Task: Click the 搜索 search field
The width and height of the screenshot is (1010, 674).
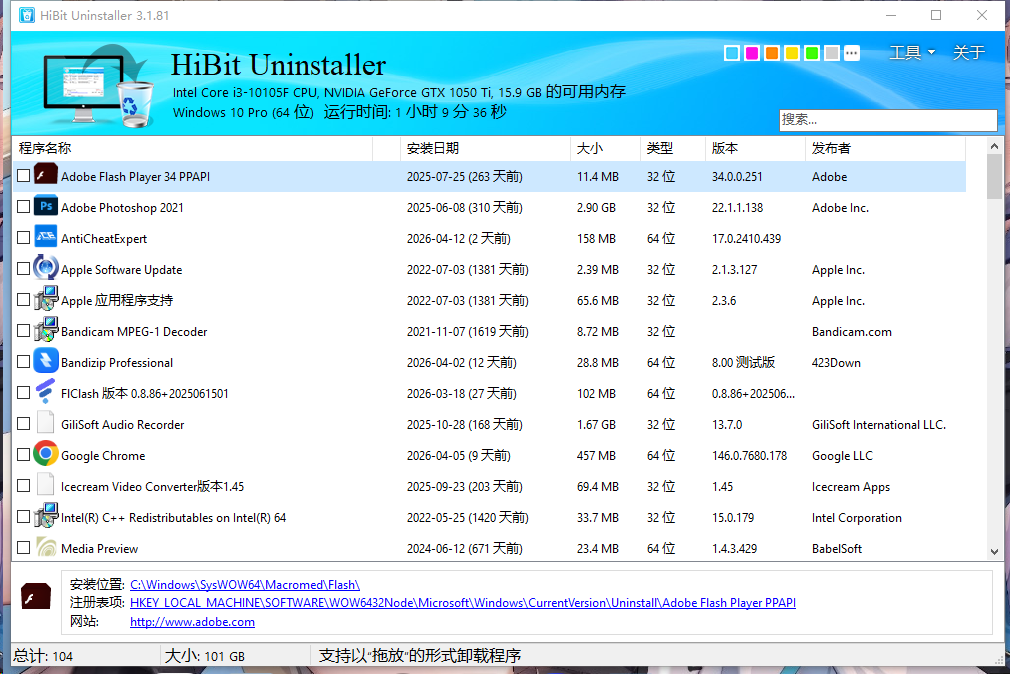Action: 888,120
